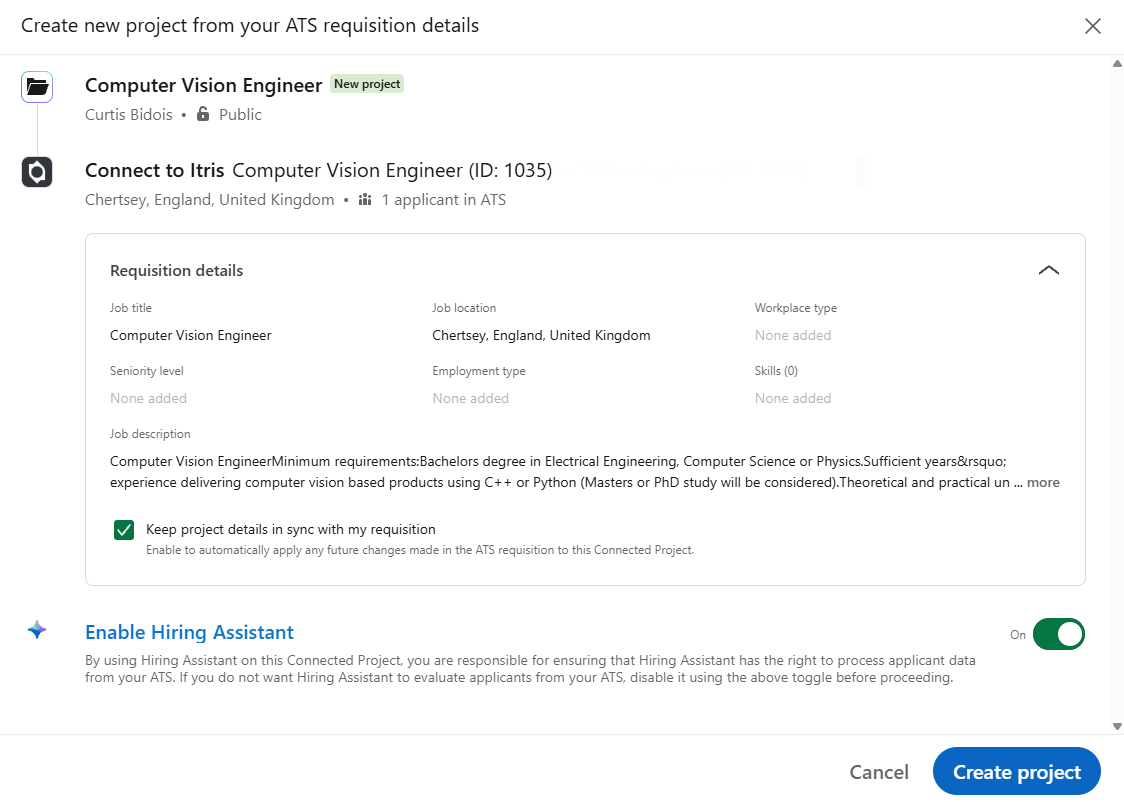Expand job description with more link
This screenshot has height=802, width=1124.
1043,482
